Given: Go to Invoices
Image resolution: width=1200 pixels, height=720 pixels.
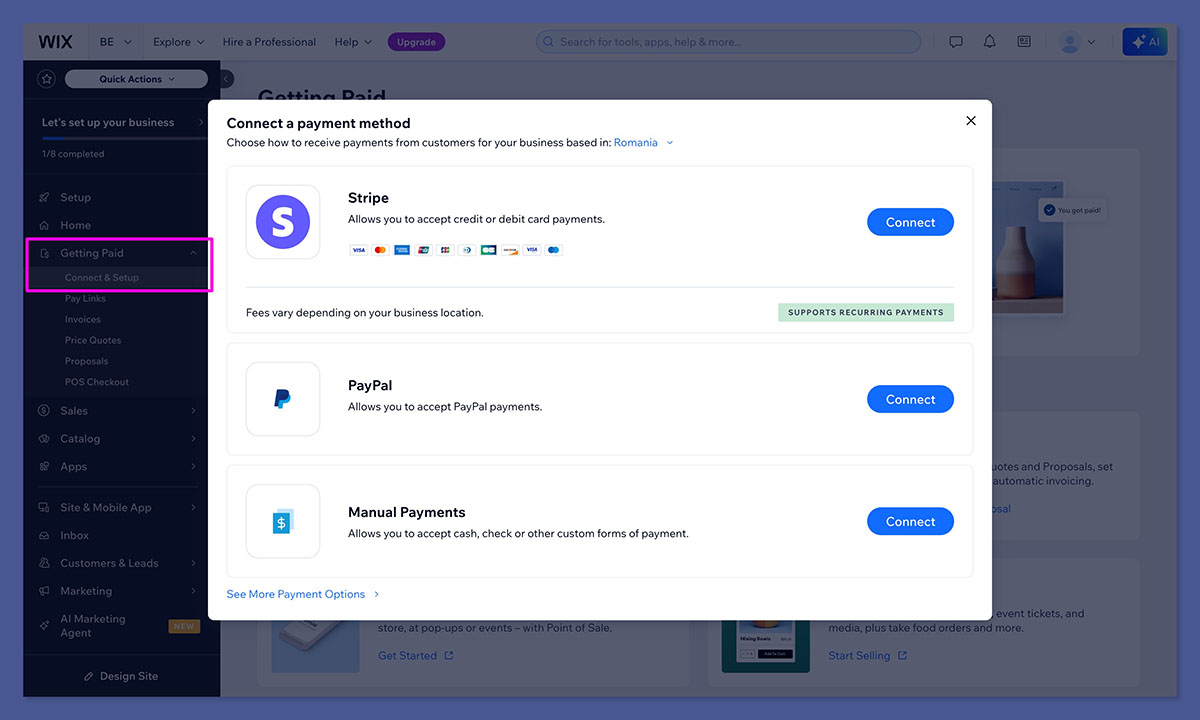Looking at the screenshot, I should 83,320.
